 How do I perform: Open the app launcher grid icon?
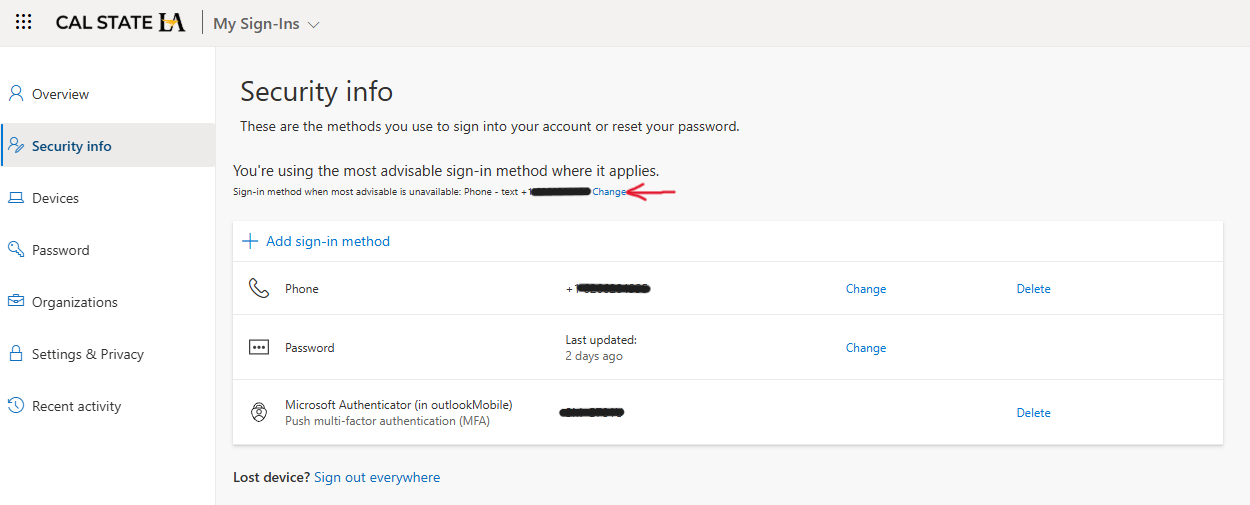(x=24, y=22)
